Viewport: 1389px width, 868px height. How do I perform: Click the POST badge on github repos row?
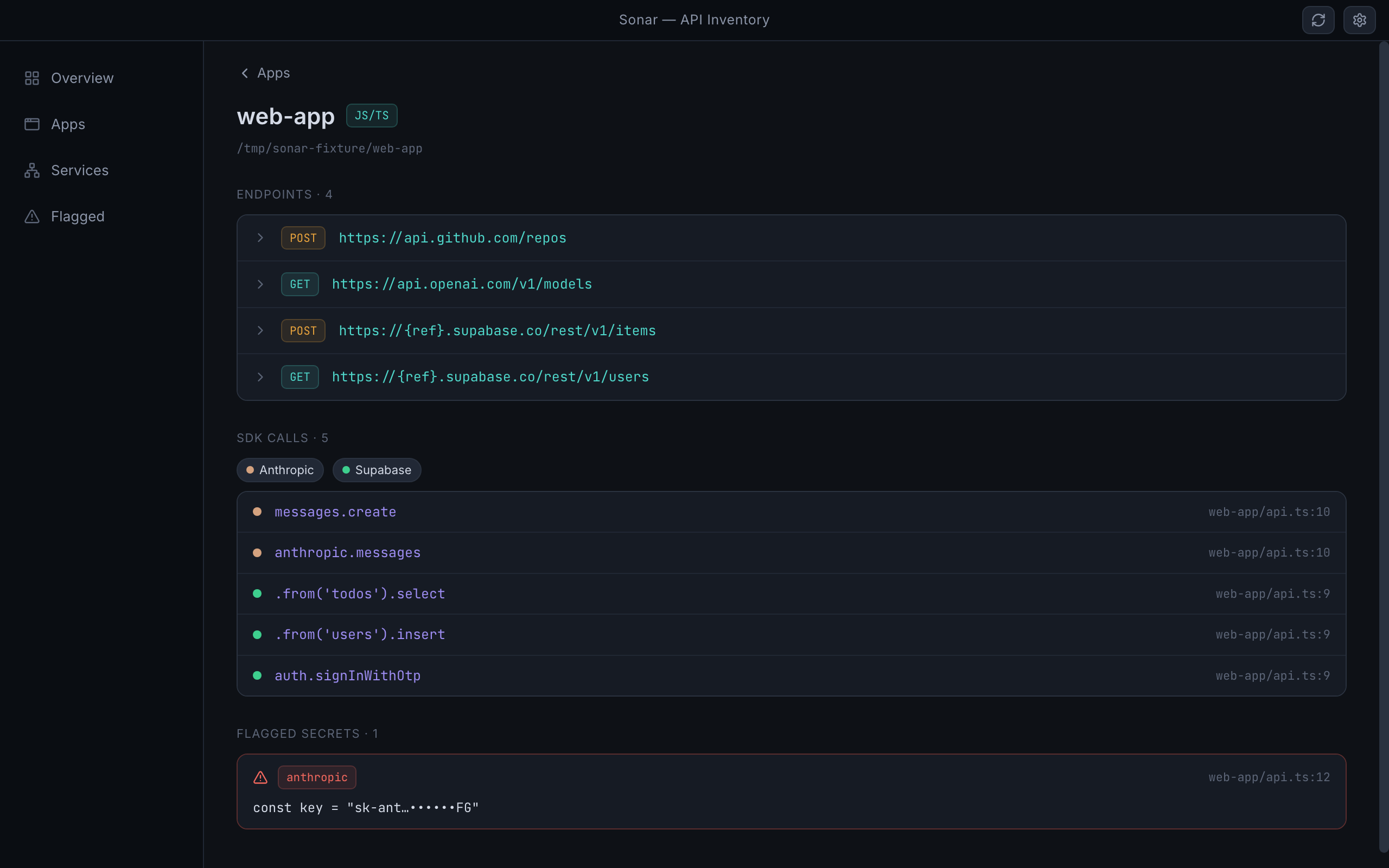coord(303,238)
